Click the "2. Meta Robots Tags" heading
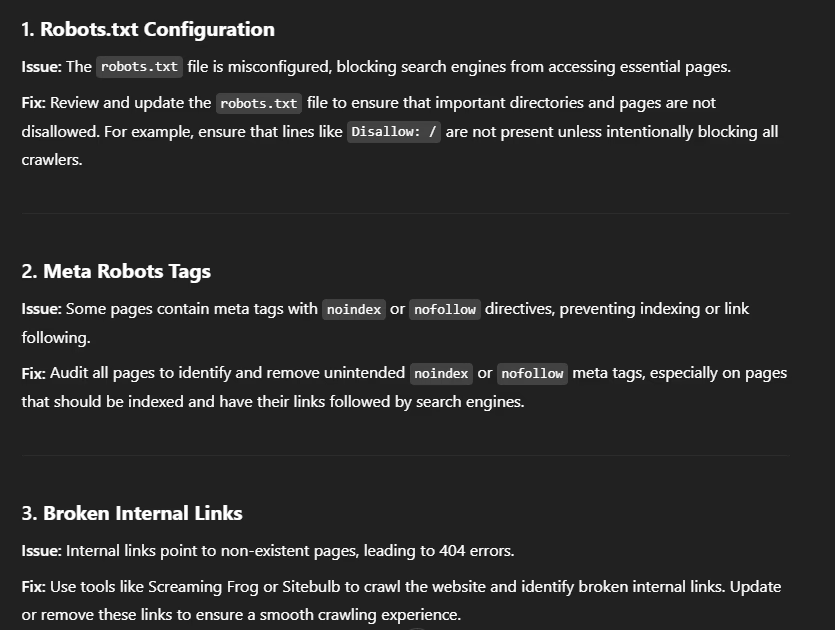 [116, 271]
